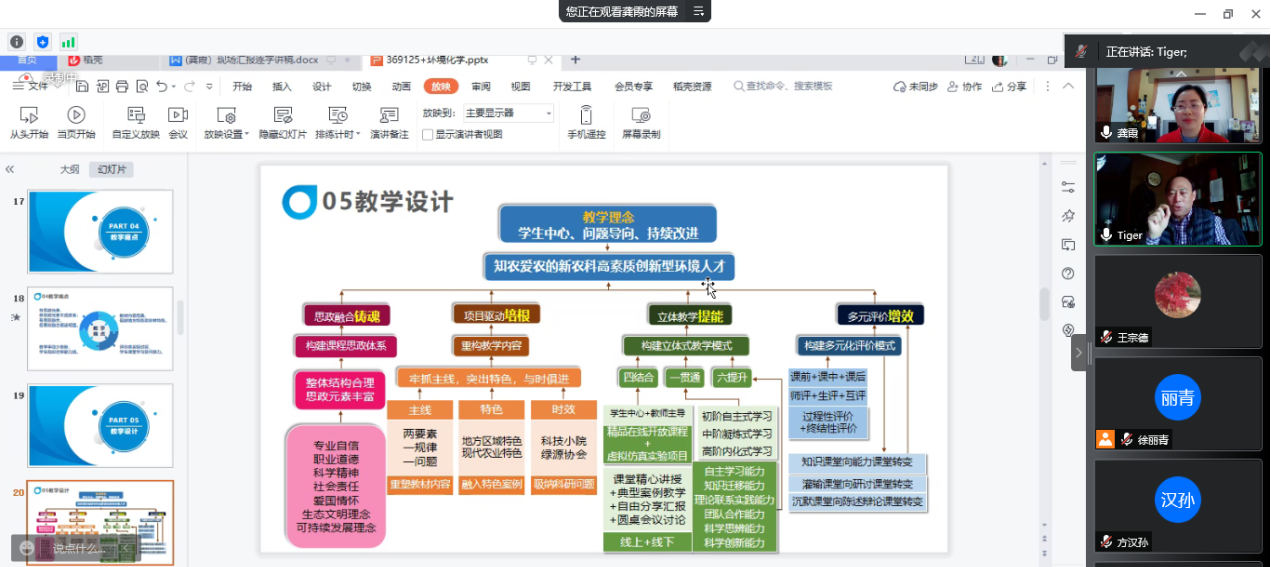Select slide 18 thumbnail in the panel
The image size is (1271, 567).
[100, 328]
